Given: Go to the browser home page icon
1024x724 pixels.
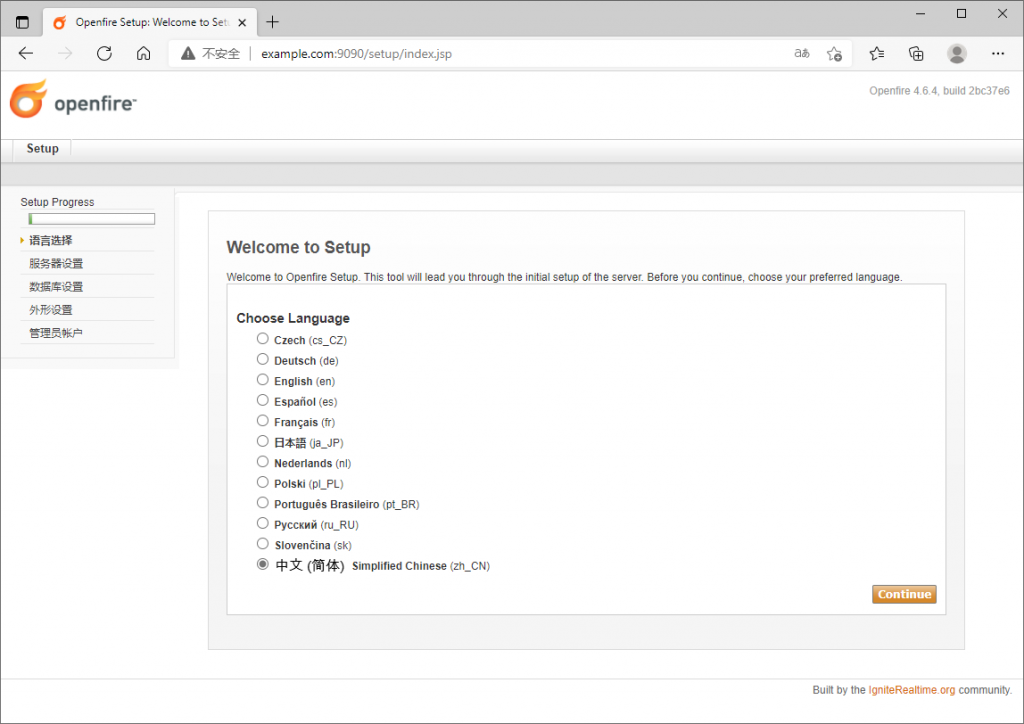Looking at the screenshot, I should pos(144,54).
